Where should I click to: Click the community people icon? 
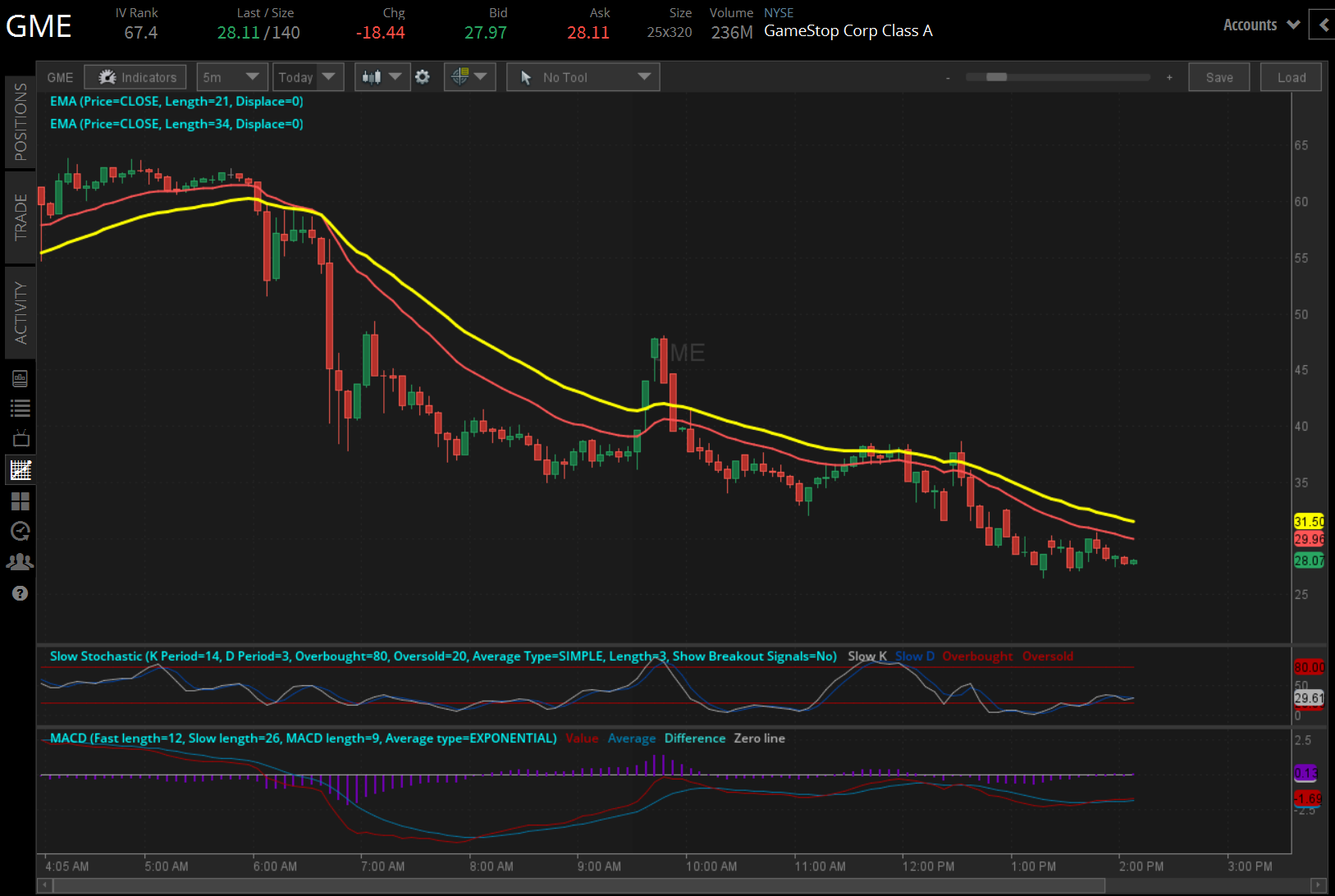coord(21,561)
